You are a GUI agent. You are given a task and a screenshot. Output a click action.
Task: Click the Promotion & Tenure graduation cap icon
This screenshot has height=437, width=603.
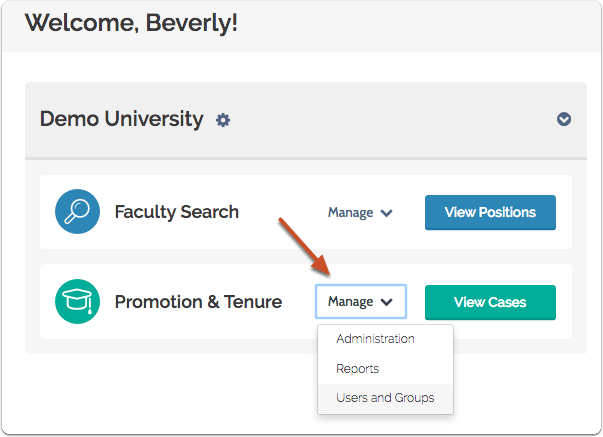point(78,301)
